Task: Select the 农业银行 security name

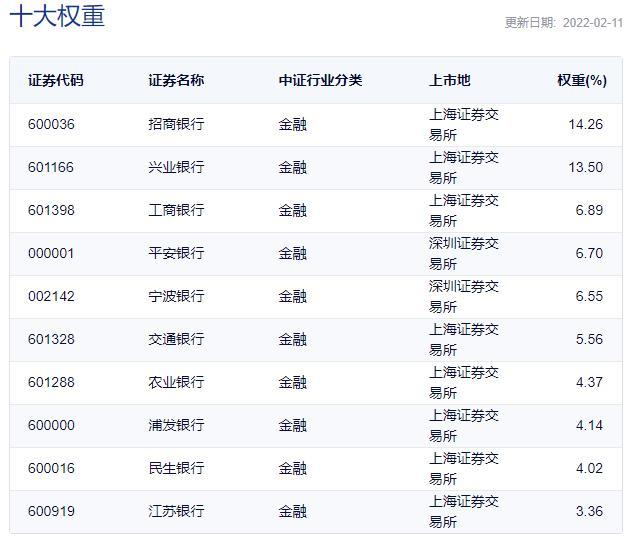Action: click(176, 383)
